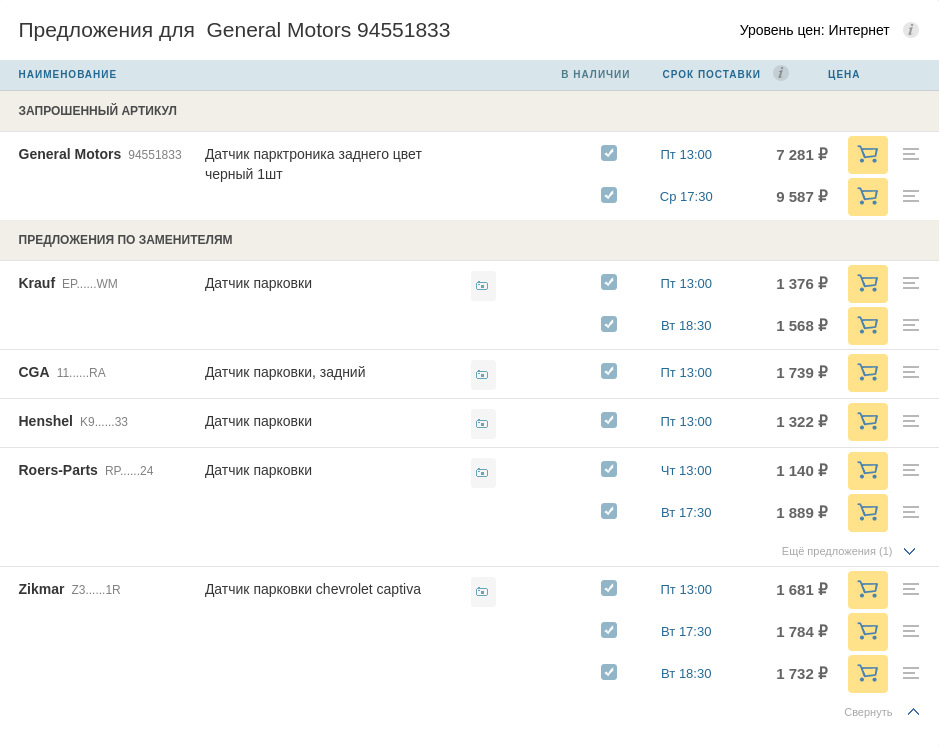Open details lines icon for CGA offer
The image size is (939, 746).
(x=910, y=373)
